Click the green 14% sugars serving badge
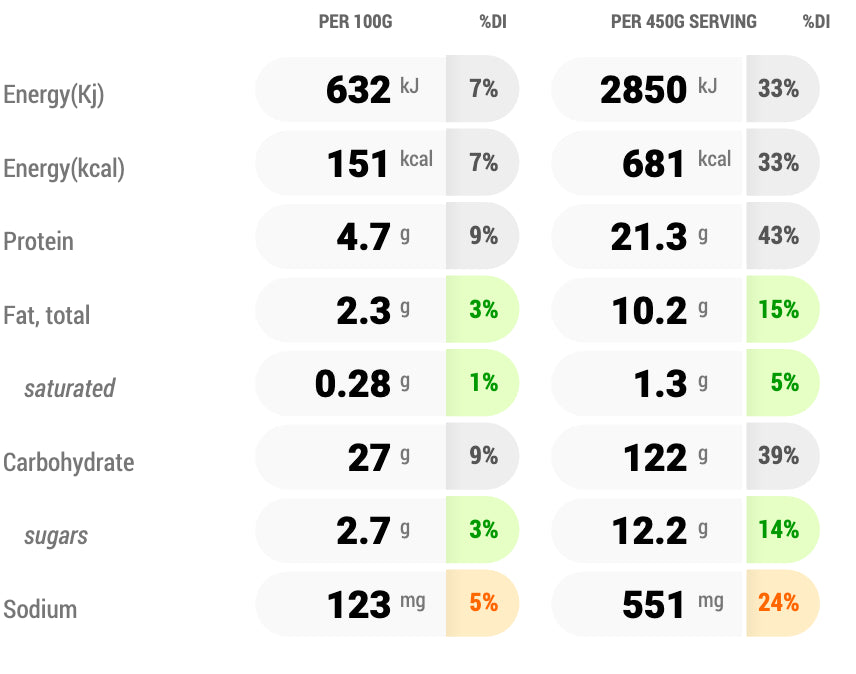This screenshot has width=856, height=674. pyautogui.click(x=779, y=530)
